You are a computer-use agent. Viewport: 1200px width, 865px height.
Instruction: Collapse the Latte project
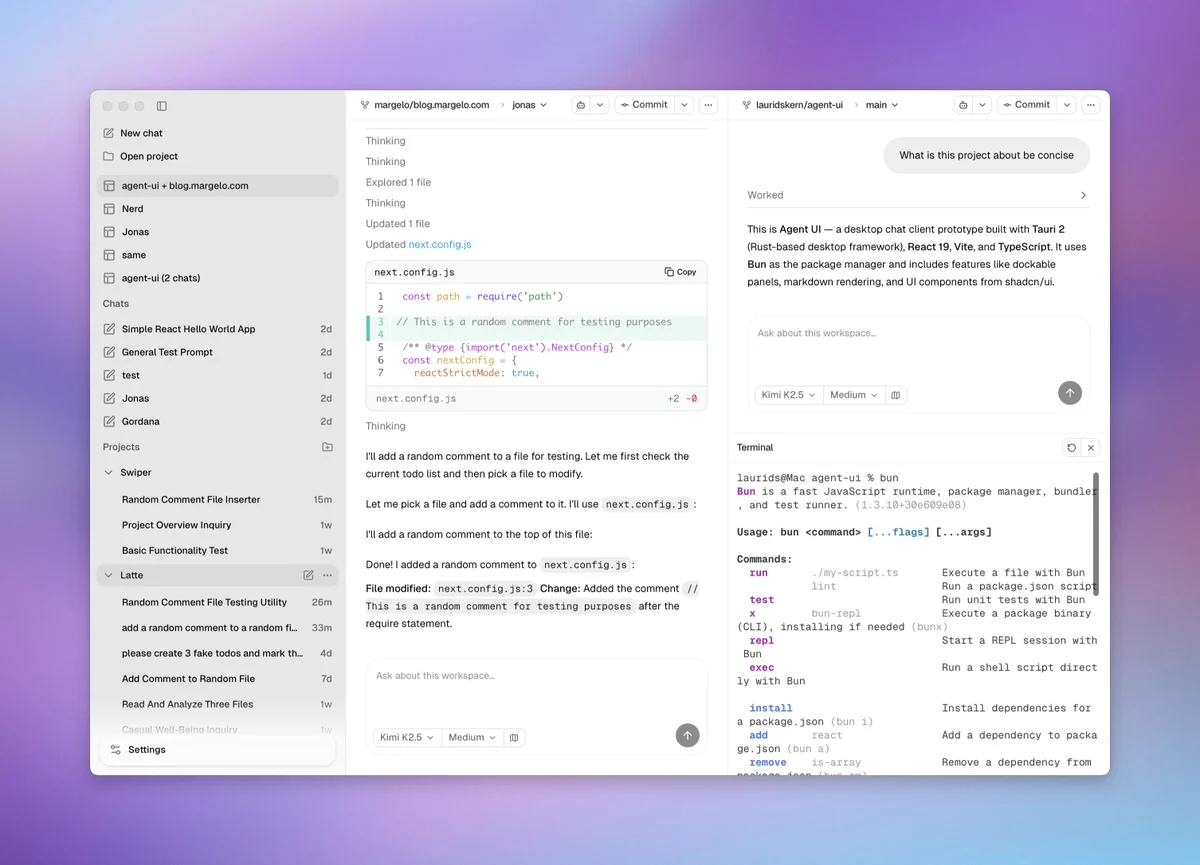109,576
